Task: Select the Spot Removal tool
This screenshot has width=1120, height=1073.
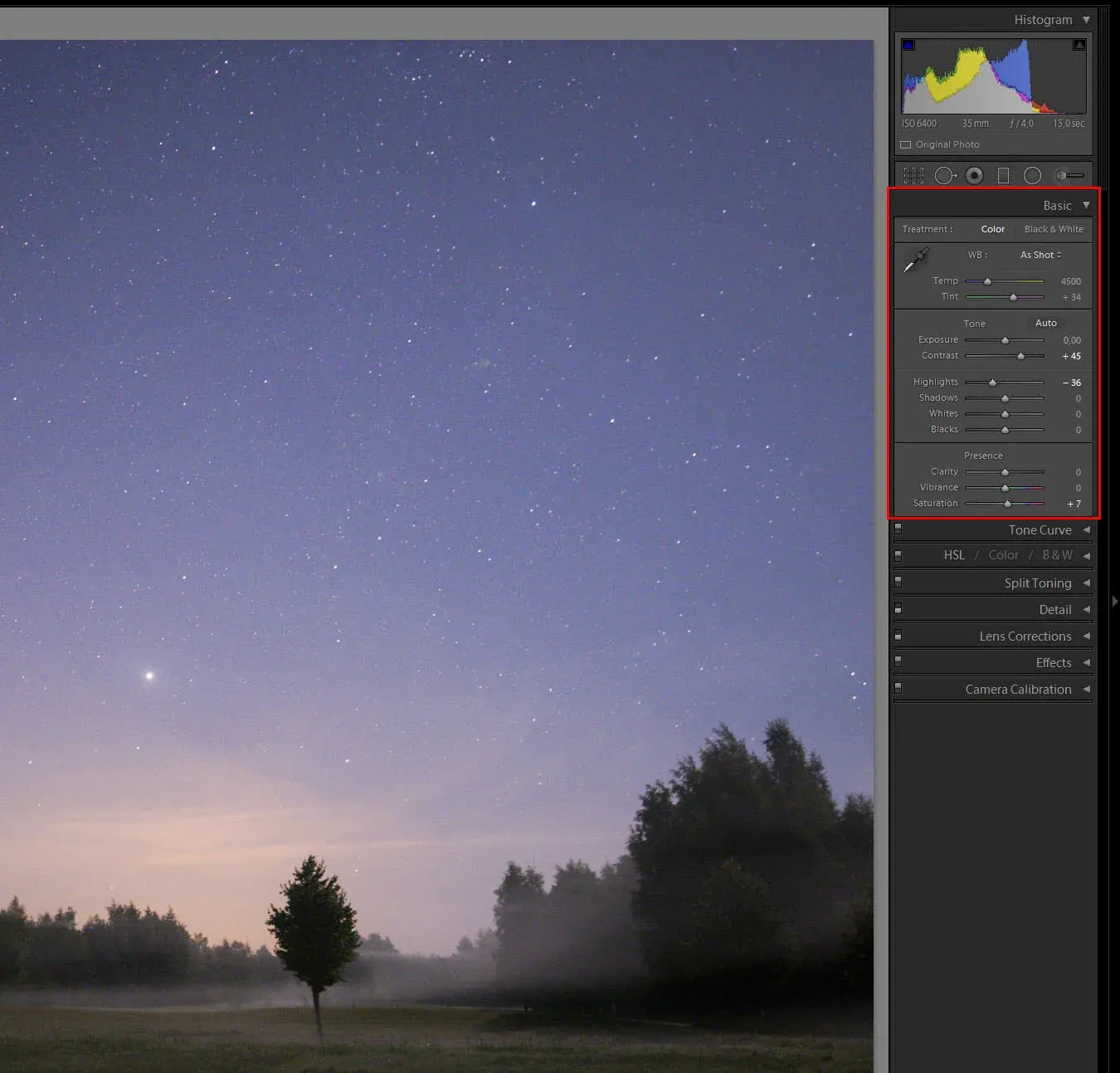Action: (945, 175)
